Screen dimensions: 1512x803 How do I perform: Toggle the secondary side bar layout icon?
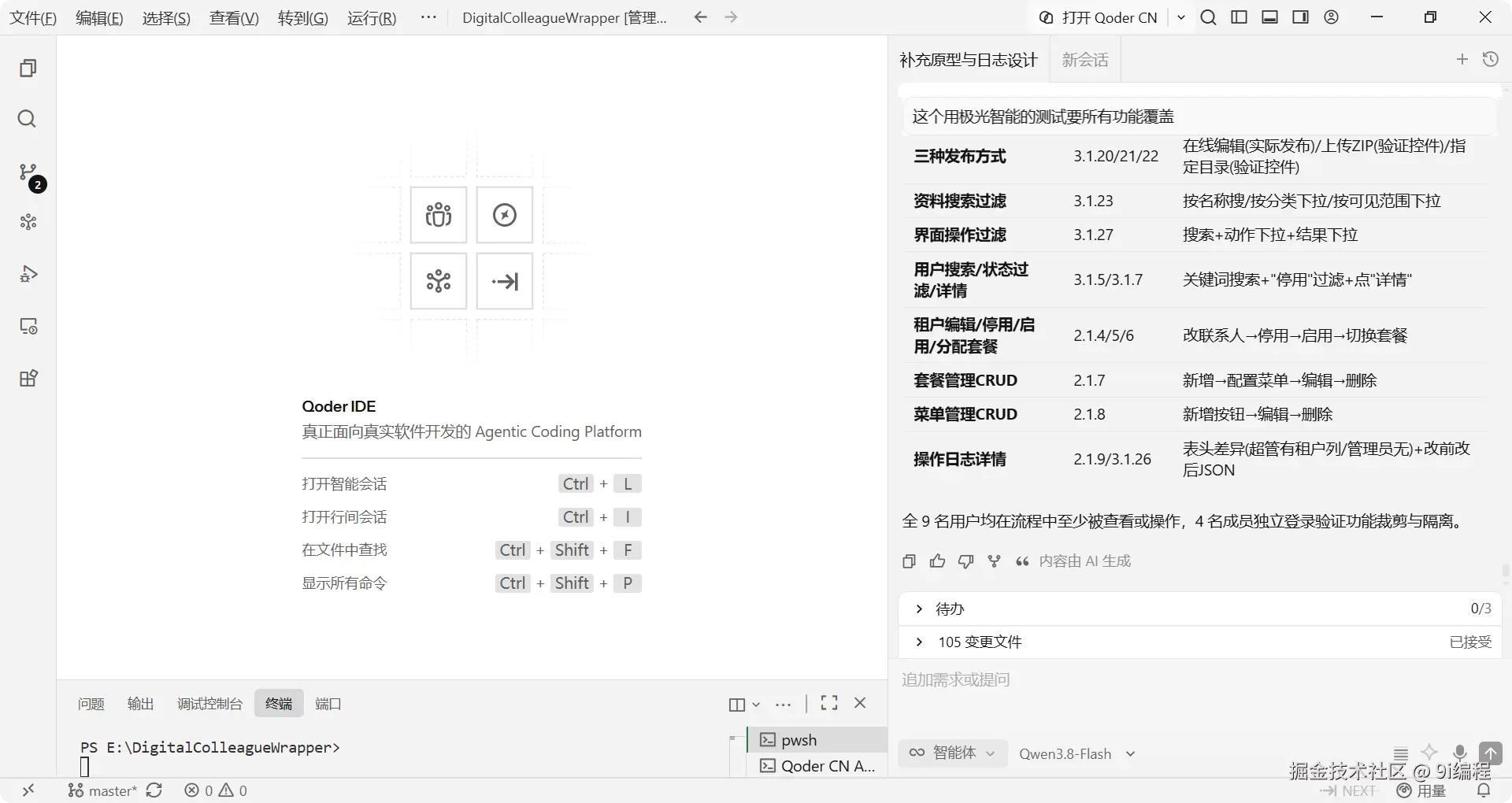(x=1300, y=17)
